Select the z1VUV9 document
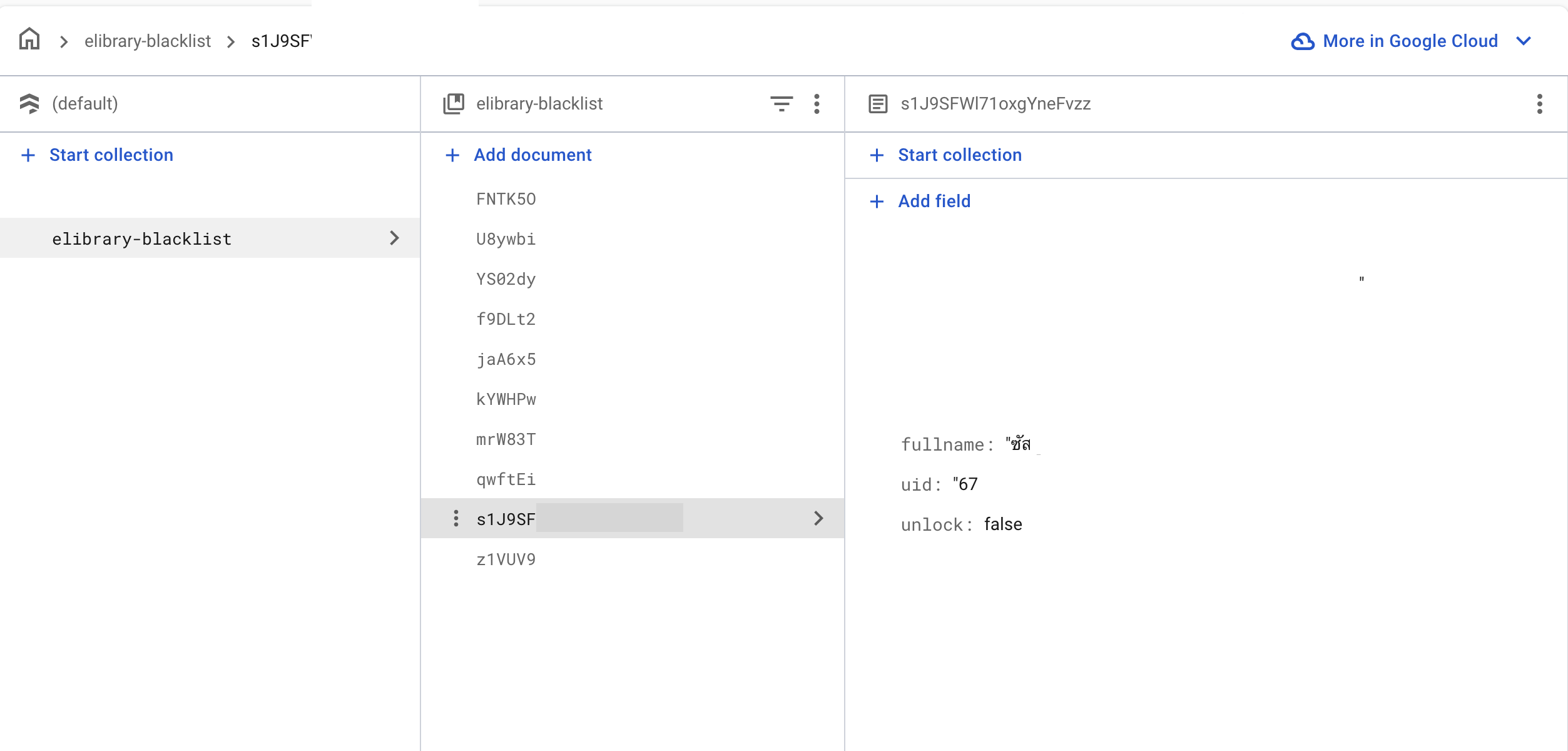Image resolution: width=1568 pixels, height=751 pixels. tap(506, 559)
